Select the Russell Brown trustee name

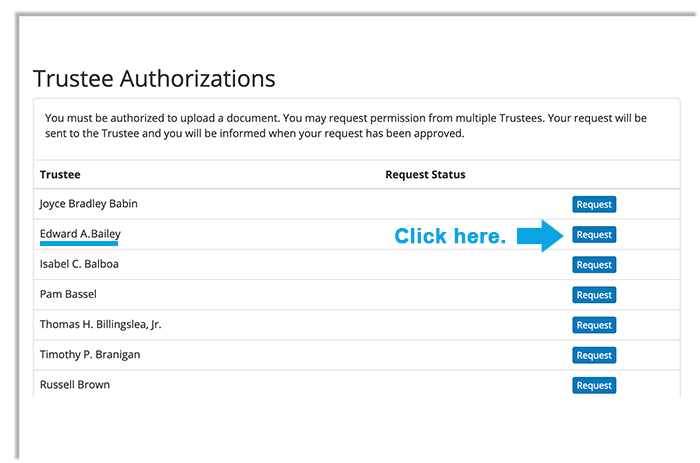[x=75, y=384]
